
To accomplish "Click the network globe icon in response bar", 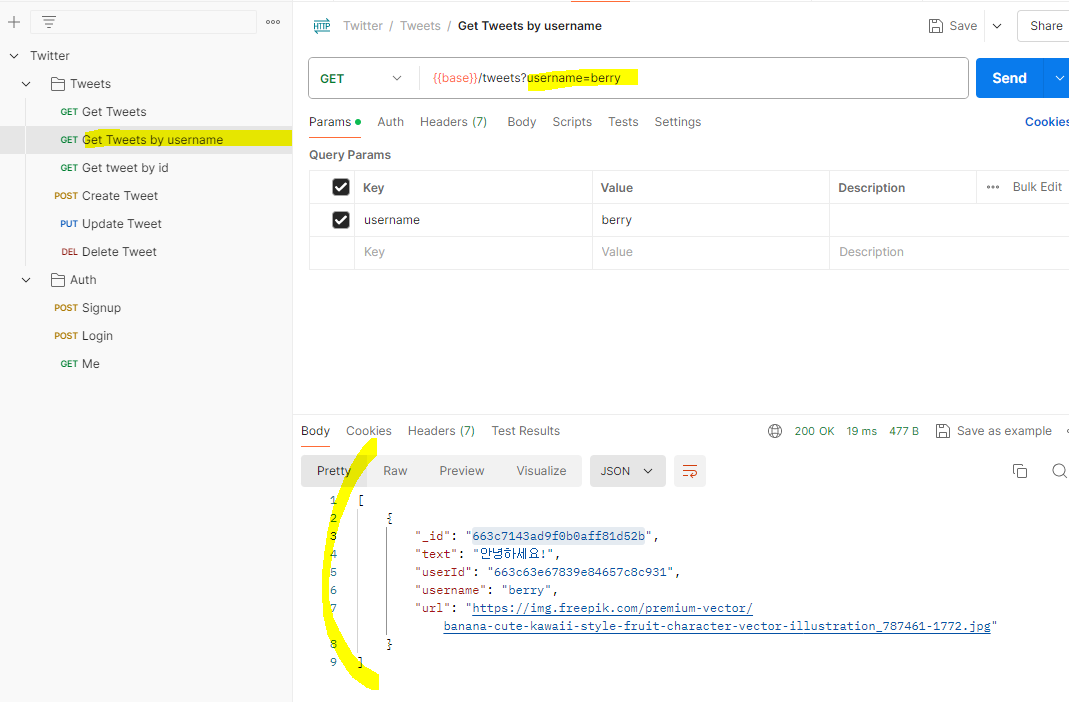I will (775, 431).
